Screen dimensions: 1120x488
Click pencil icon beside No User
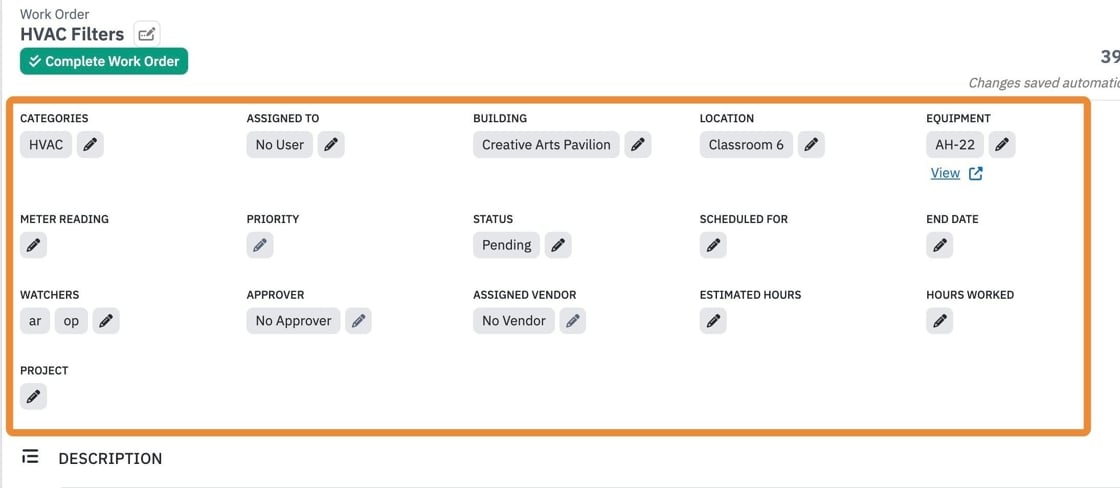coord(331,145)
